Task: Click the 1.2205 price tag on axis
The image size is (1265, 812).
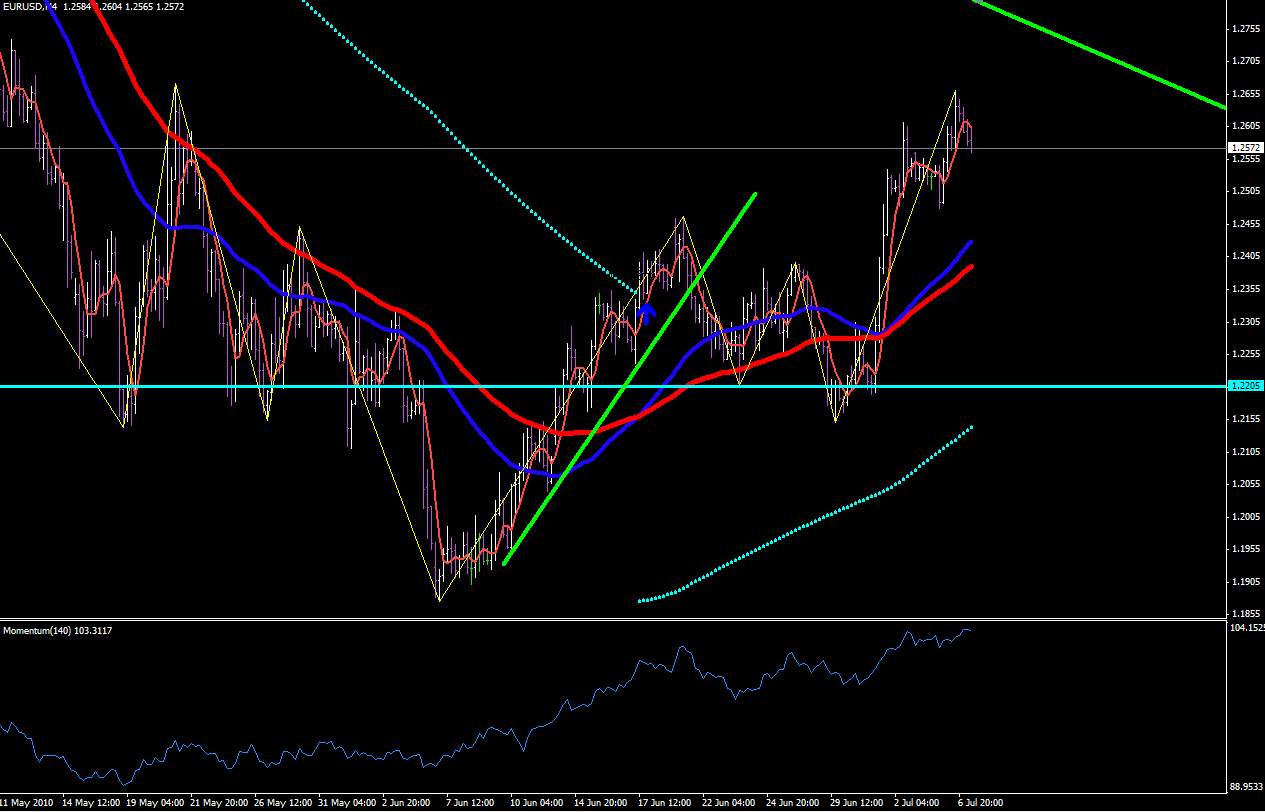Action: [x=1245, y=386]
